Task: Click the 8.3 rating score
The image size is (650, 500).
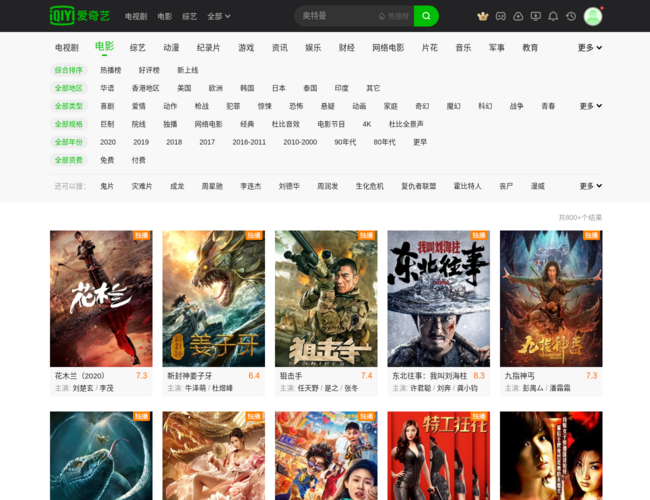Action: click(x=479, y=376)
